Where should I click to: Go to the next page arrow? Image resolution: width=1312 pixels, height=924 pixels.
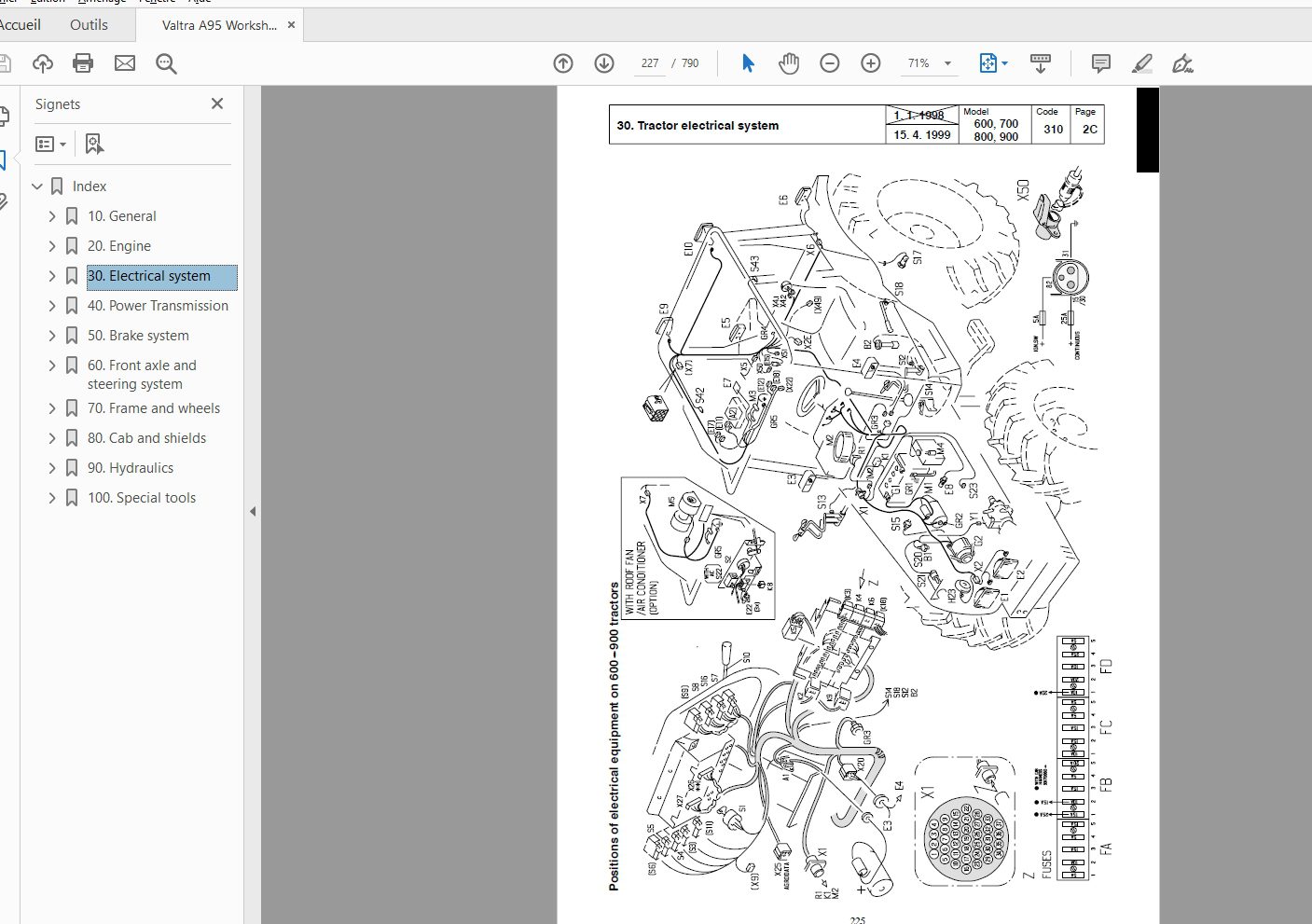[x=604, y=63]
